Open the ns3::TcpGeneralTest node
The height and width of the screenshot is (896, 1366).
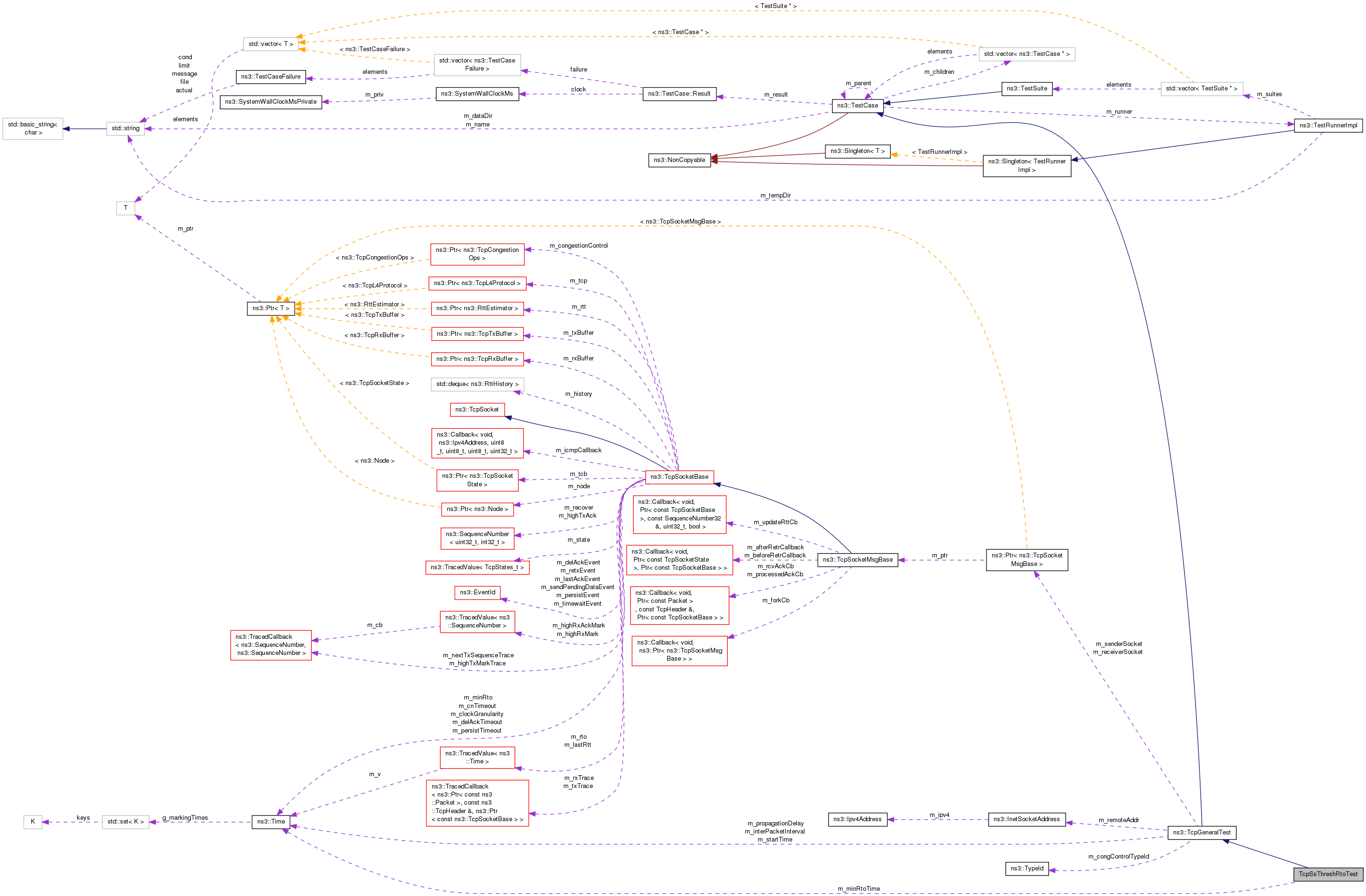[1202, 833]
